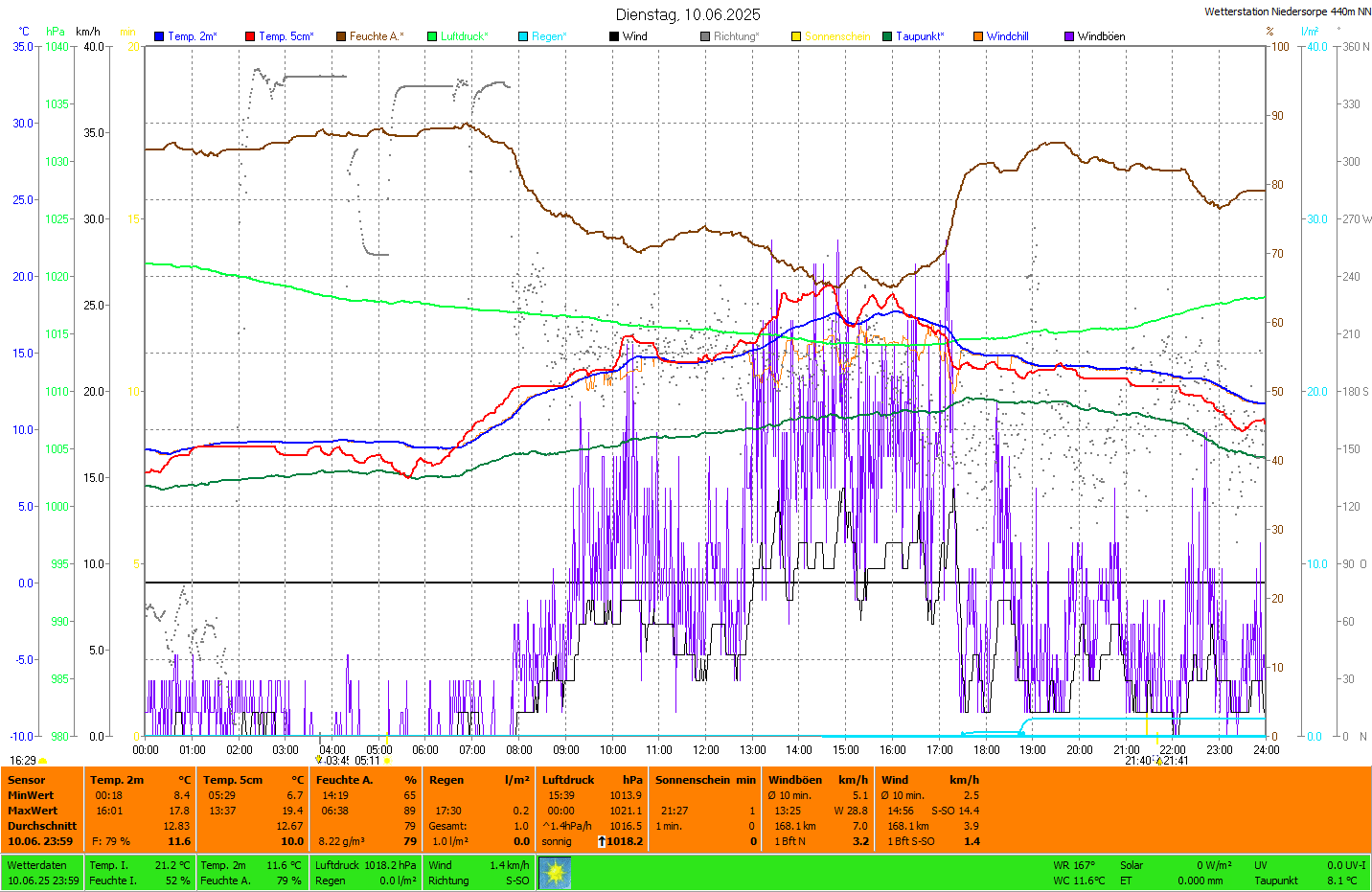Toggle the dark green Taupunkt legend square
Image resolution: width=1372 pixels, height=892 pixels.
(887, 36)
